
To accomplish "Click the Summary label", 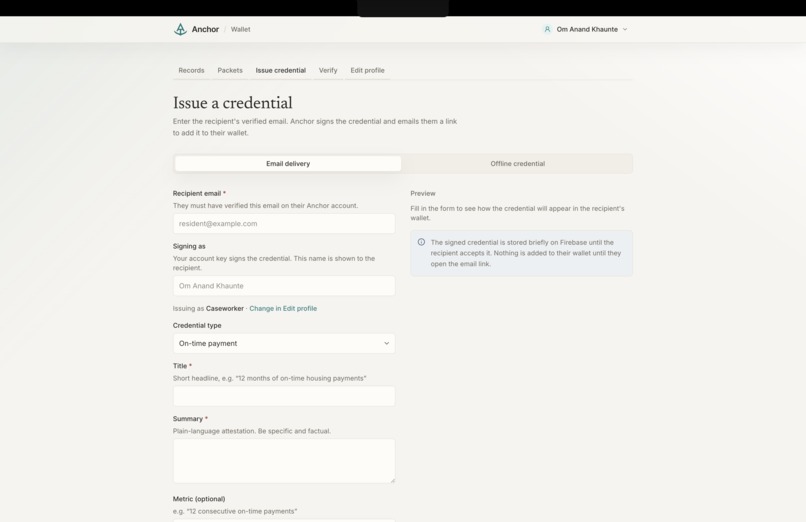I will pyautogui.click(x=188, y=419).
